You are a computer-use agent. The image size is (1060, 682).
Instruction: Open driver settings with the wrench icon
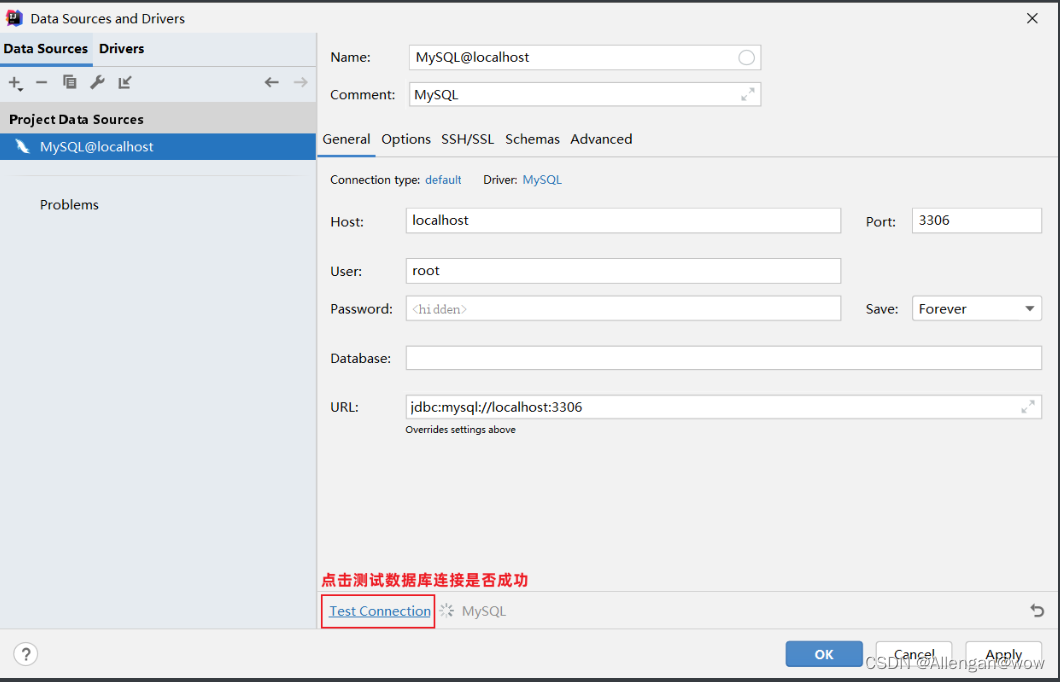tap(97, 82)
